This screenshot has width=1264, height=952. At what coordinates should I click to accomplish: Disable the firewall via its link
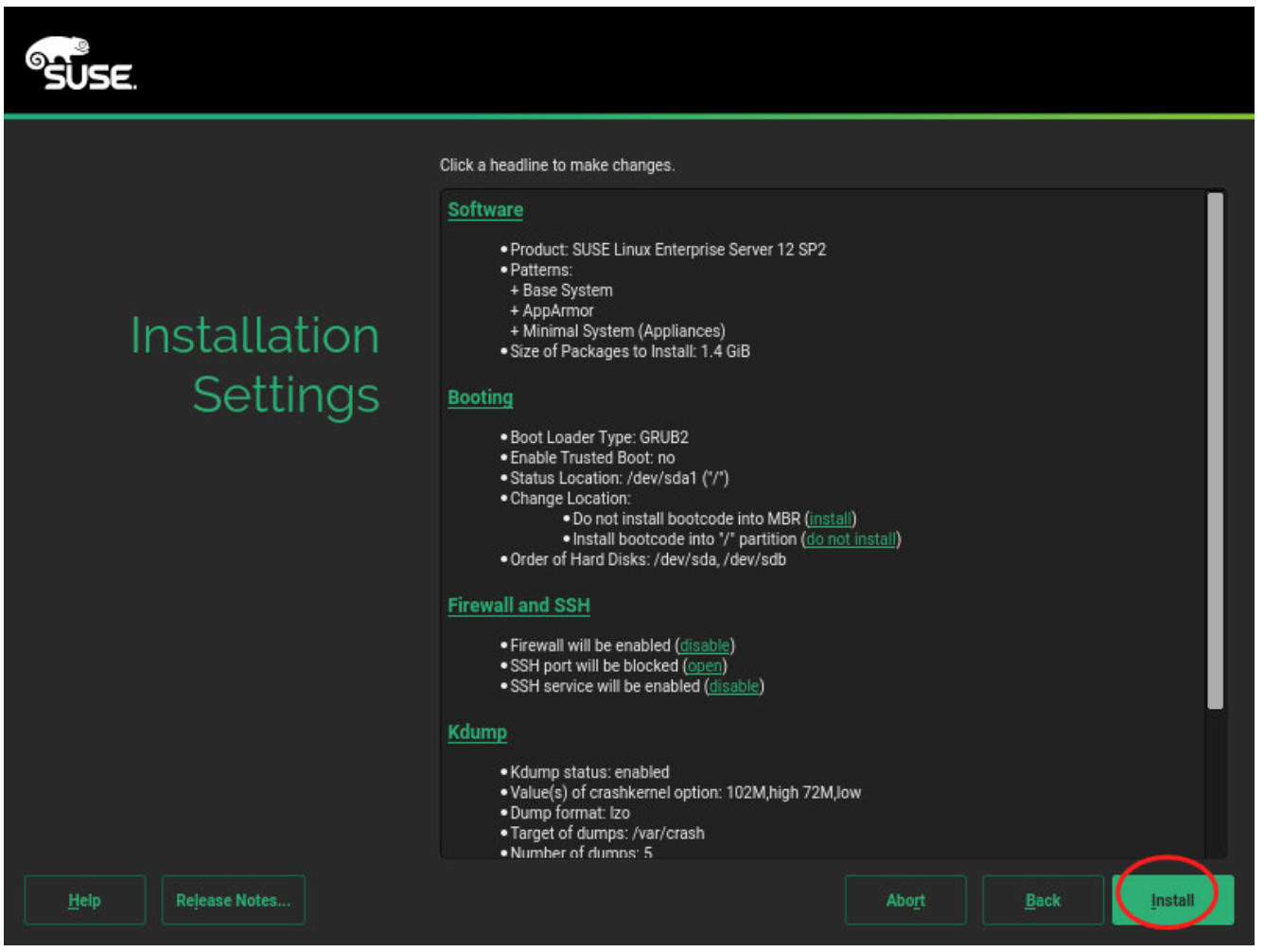[704, 646]
